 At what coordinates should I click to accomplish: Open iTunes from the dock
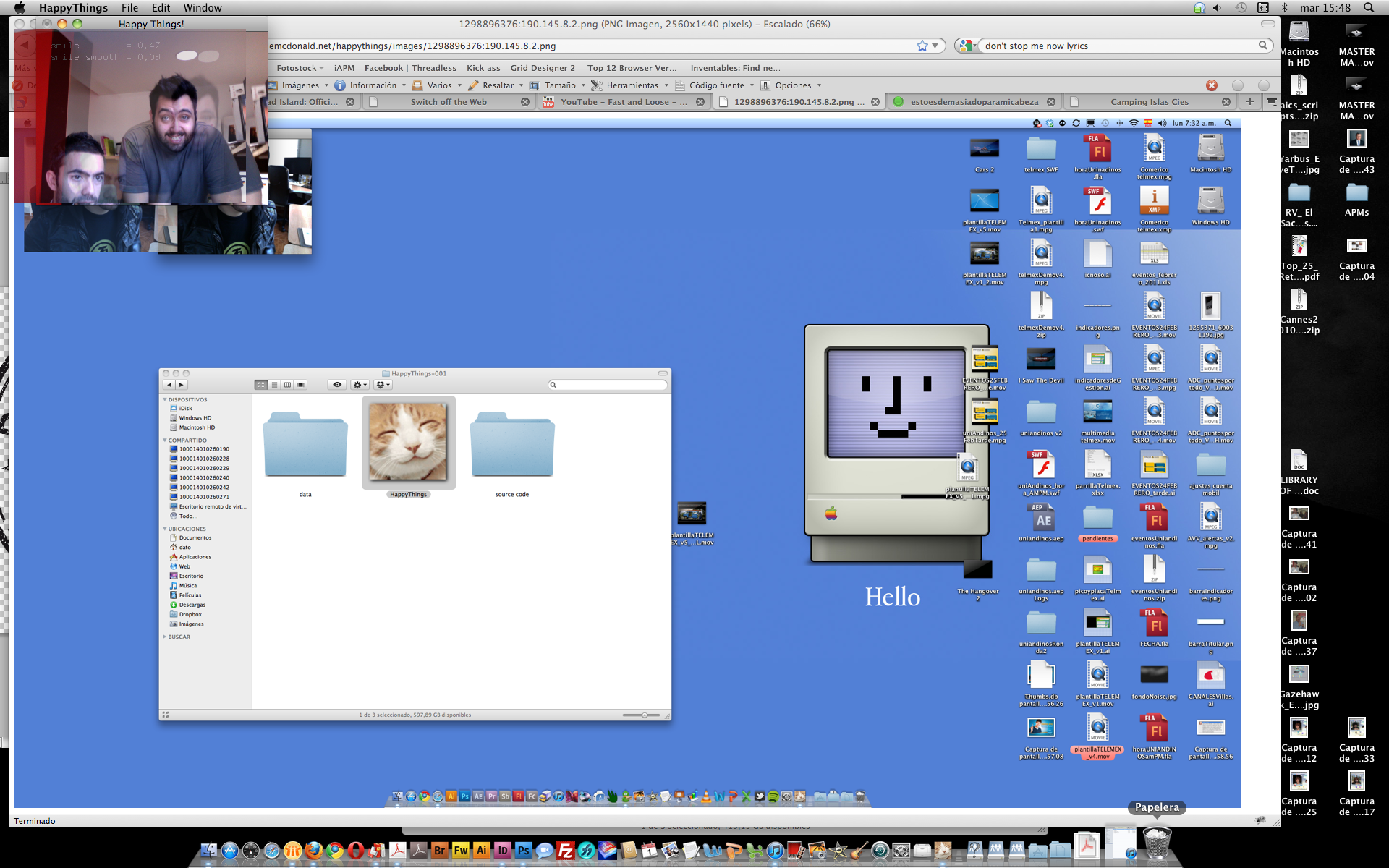point(775,851)
